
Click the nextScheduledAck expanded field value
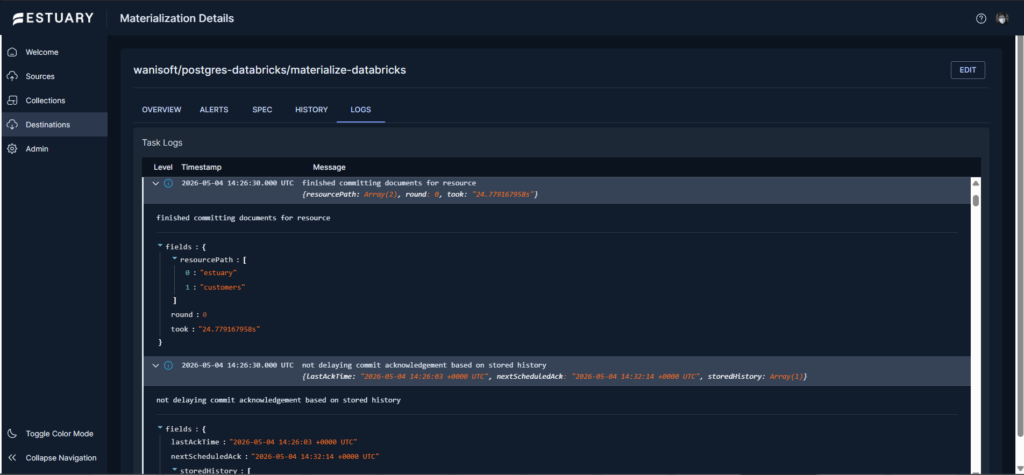315,456
